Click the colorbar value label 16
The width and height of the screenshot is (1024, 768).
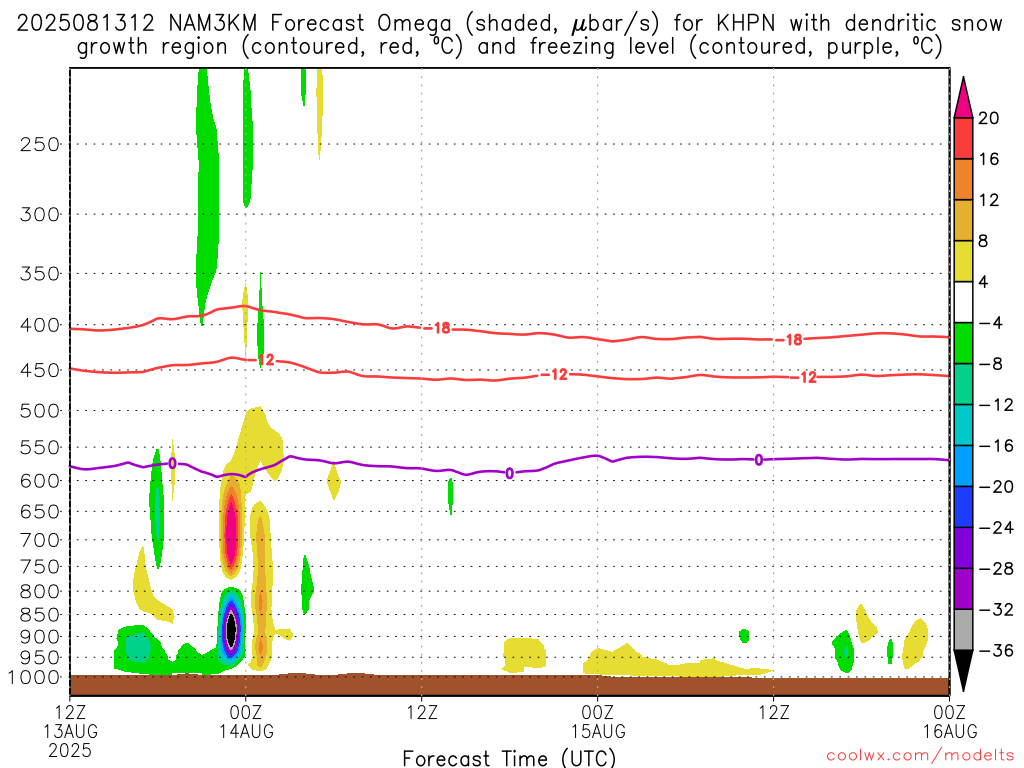tap(989, 159)
